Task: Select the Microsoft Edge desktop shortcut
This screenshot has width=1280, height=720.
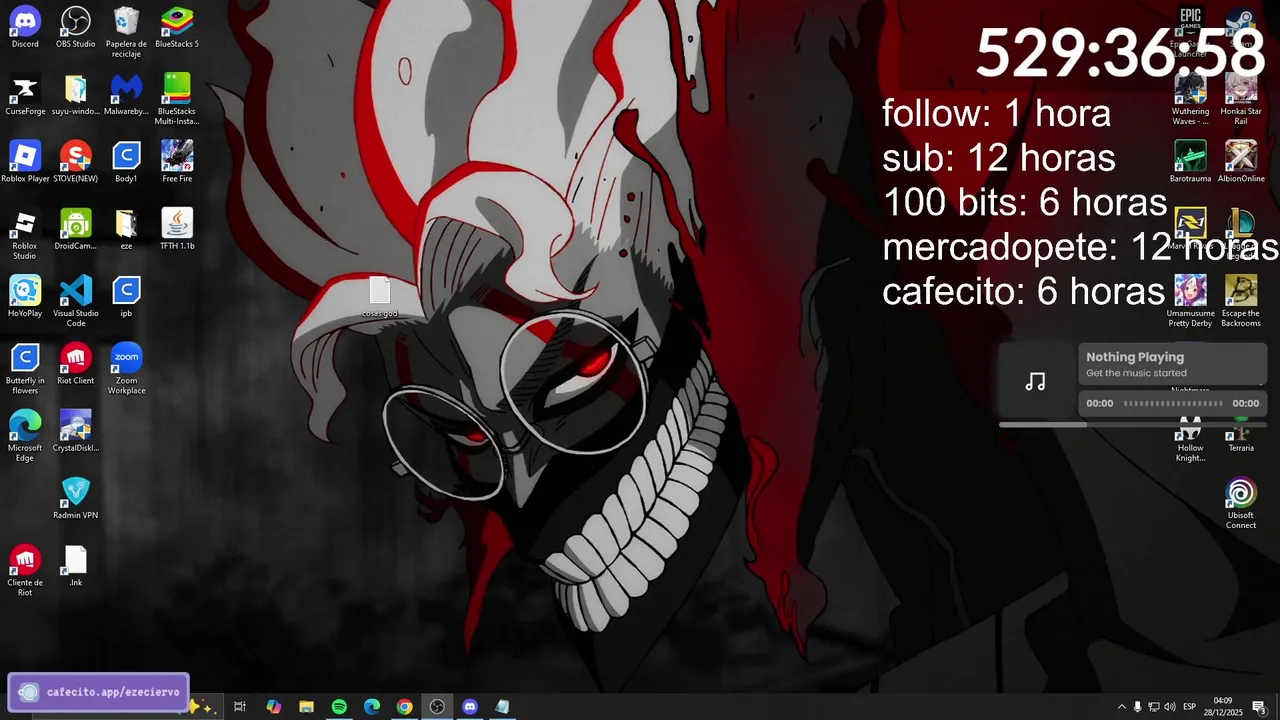Action: pos(25,437)
